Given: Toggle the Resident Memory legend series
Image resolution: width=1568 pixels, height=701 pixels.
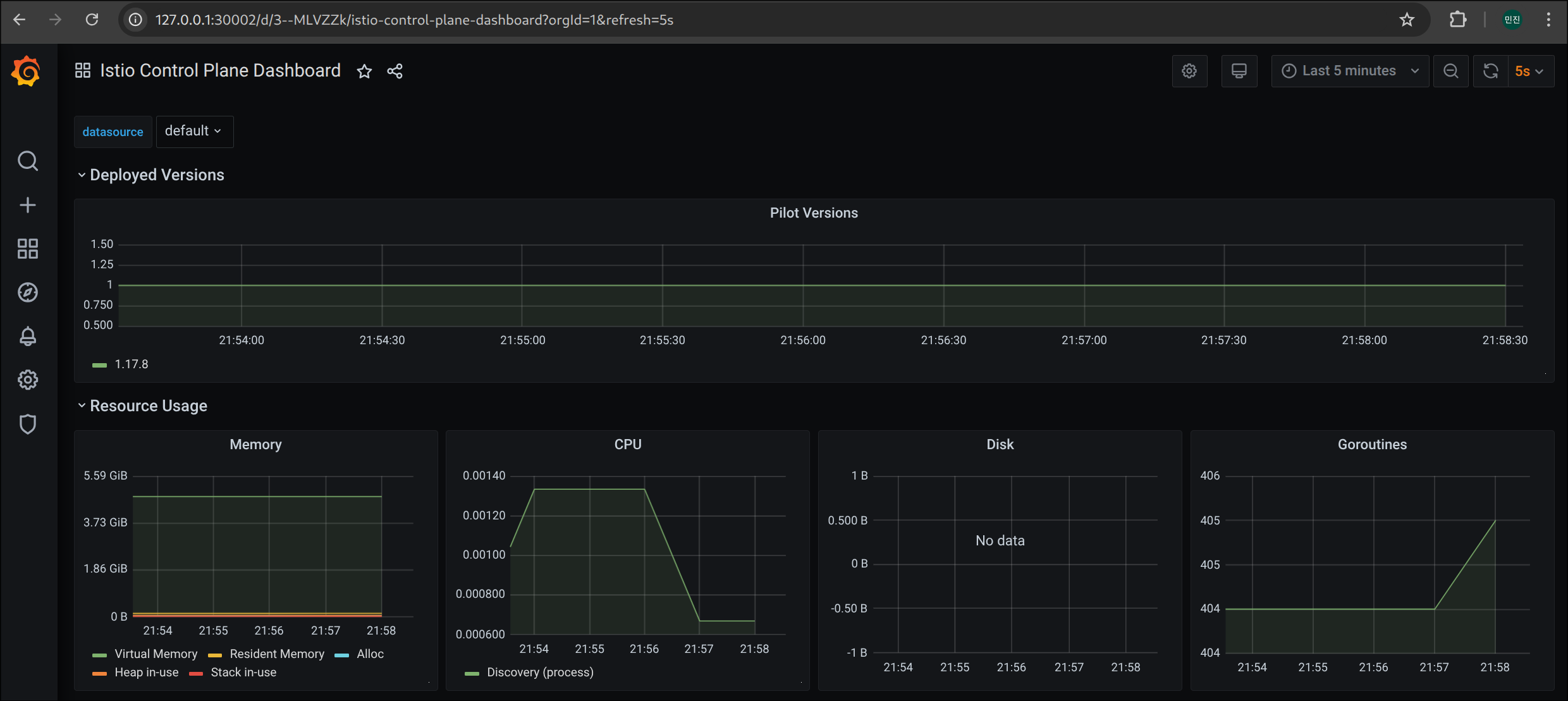Looking at the screenshot, I should point(277,654).
